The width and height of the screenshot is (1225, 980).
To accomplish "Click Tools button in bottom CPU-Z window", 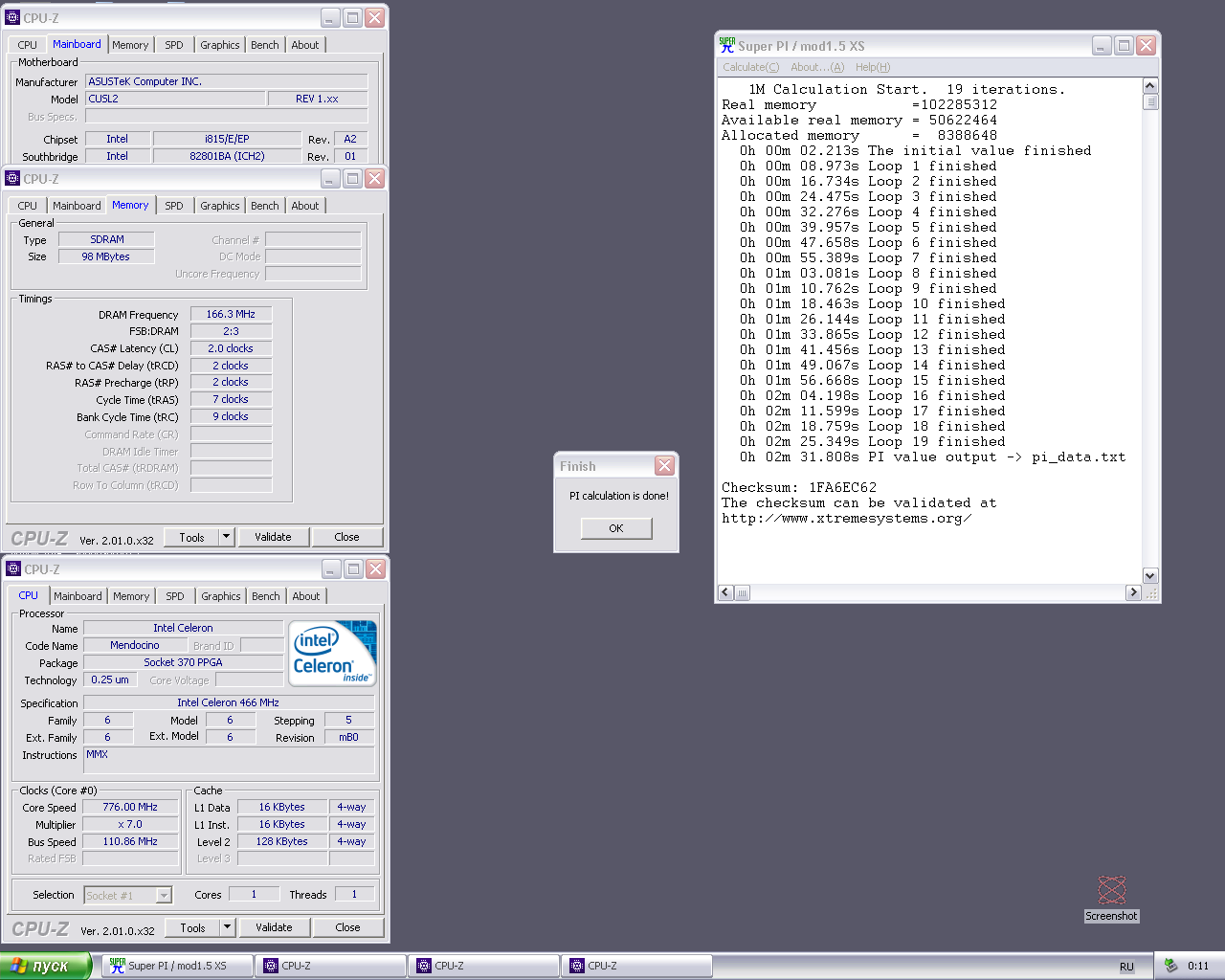I will tap(192, 927).
